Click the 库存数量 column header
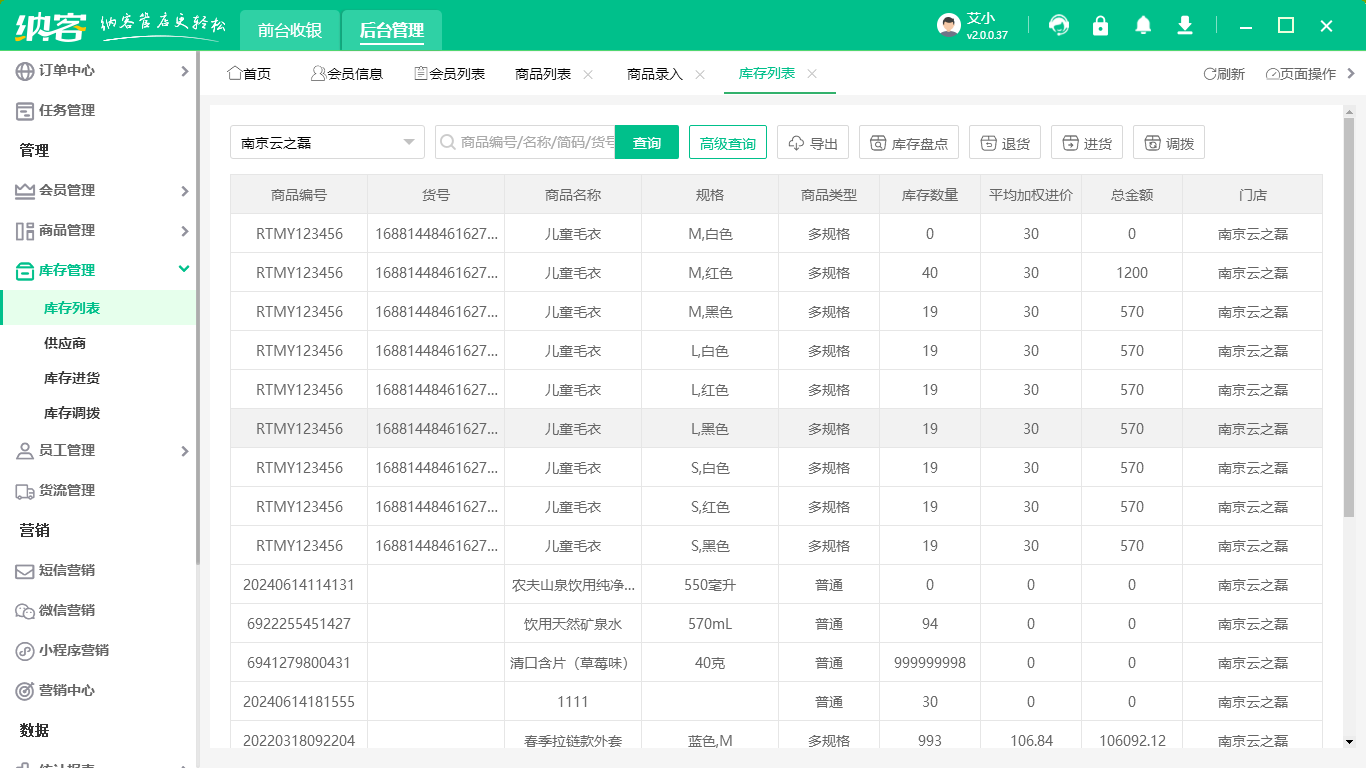Image resolution: width=1366 pixels, height=768 pixels. pos(930,195)
